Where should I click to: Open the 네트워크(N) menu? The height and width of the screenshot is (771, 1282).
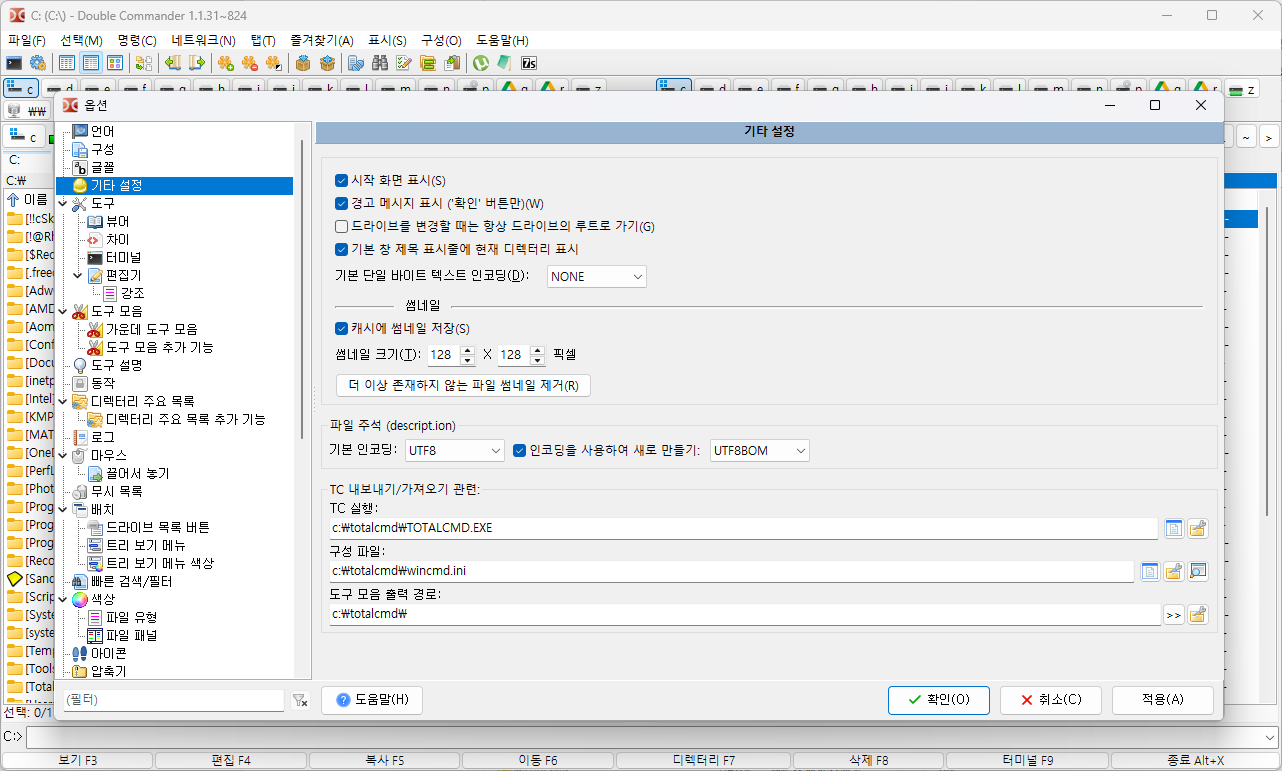click(203, 40)
